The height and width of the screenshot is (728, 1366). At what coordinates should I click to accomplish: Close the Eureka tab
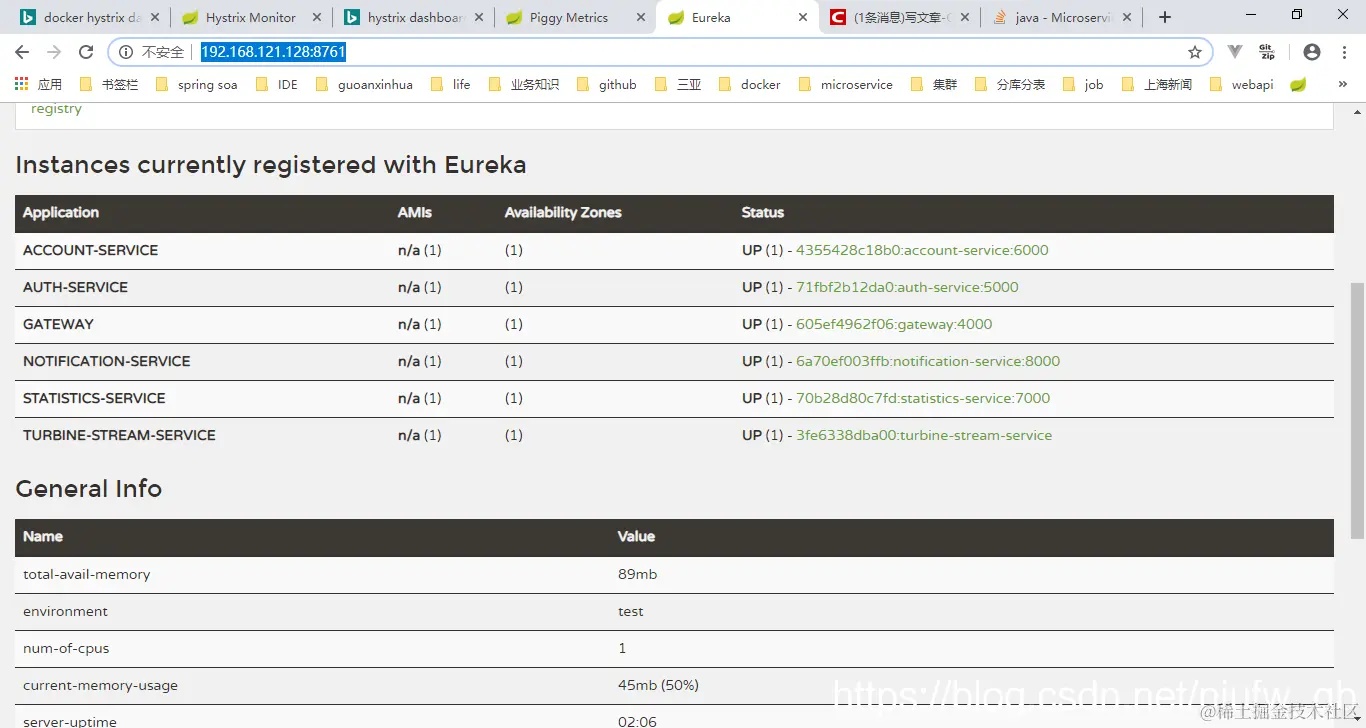[x=802, y=17]
